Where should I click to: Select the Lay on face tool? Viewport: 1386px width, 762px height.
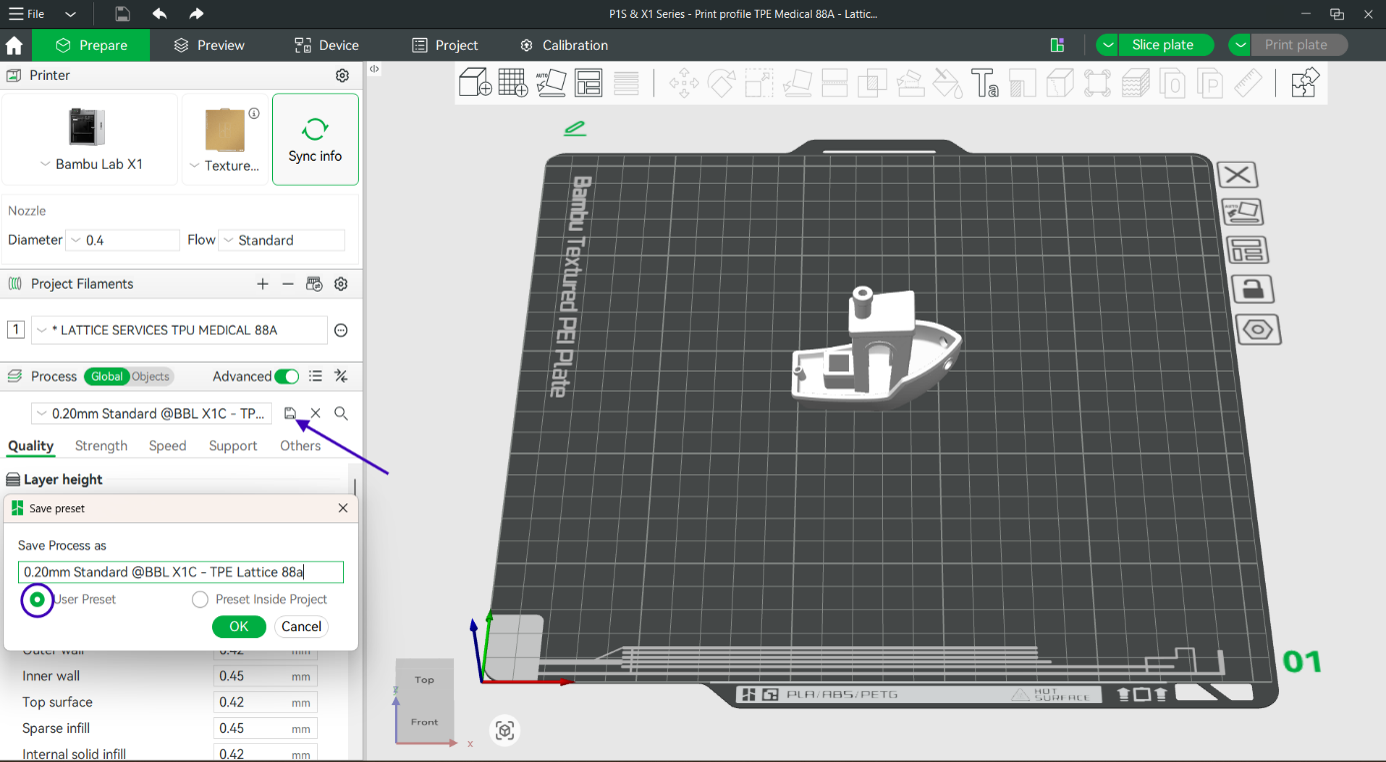click(x=797, y=82)
